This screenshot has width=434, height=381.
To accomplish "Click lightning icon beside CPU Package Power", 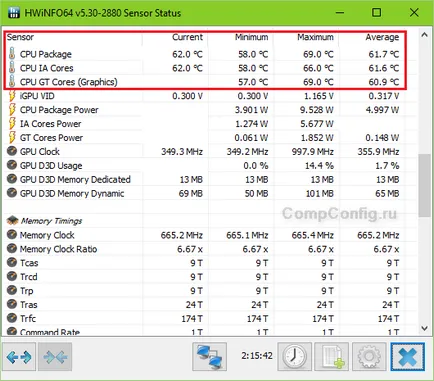I will pos(12,110).
